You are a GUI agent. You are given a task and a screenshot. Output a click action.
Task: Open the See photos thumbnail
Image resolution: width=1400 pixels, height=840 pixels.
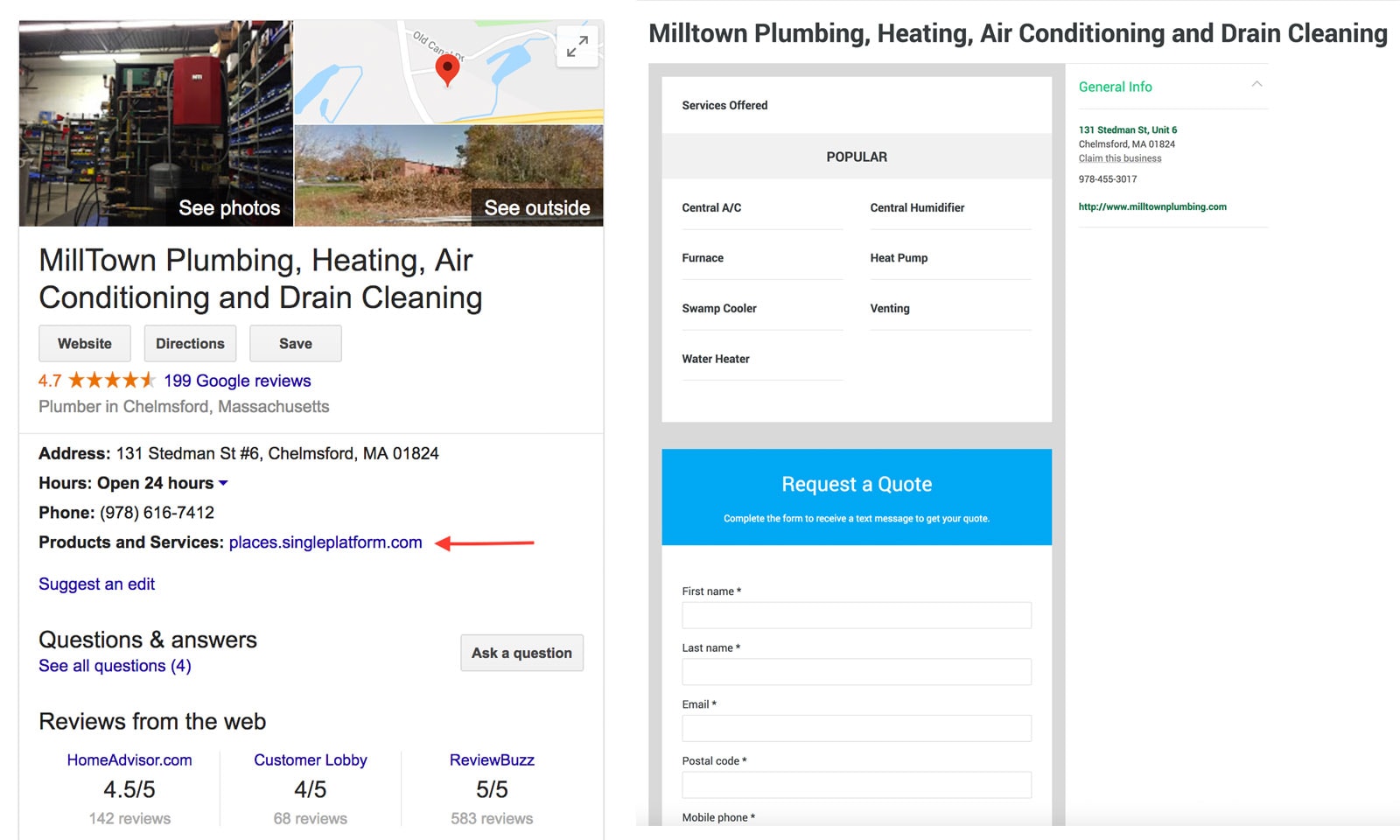point(156,123)
